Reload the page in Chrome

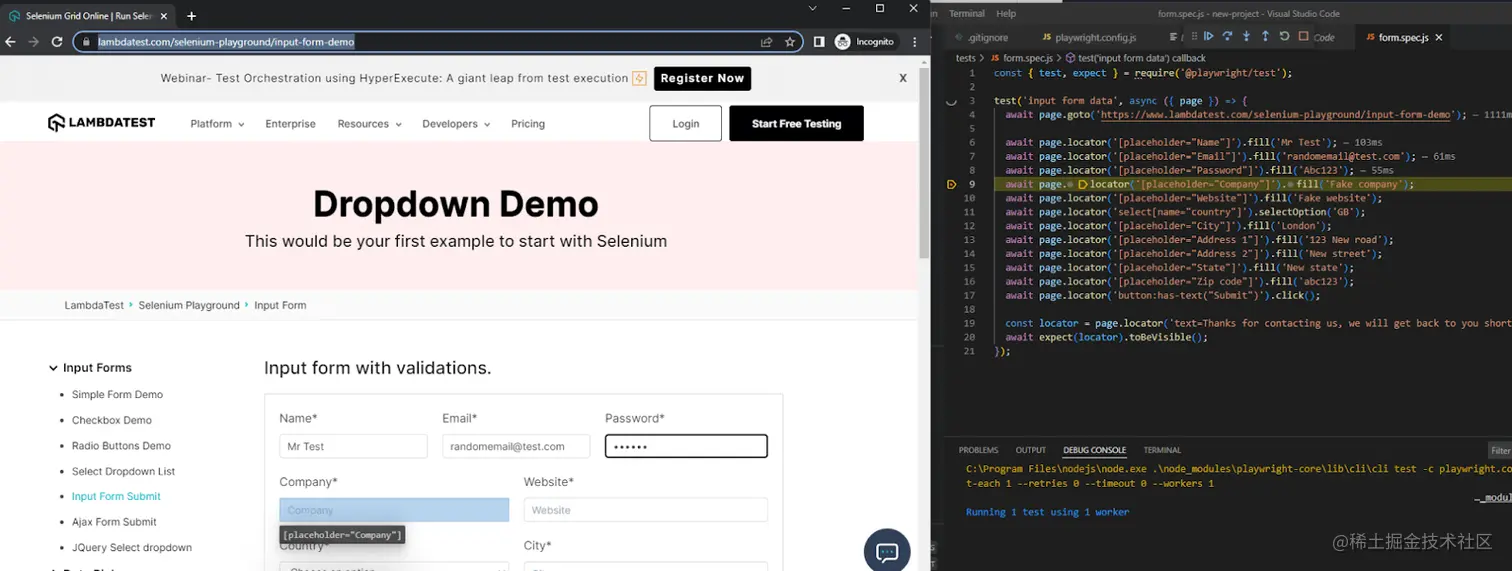click(x=57, y=42)
